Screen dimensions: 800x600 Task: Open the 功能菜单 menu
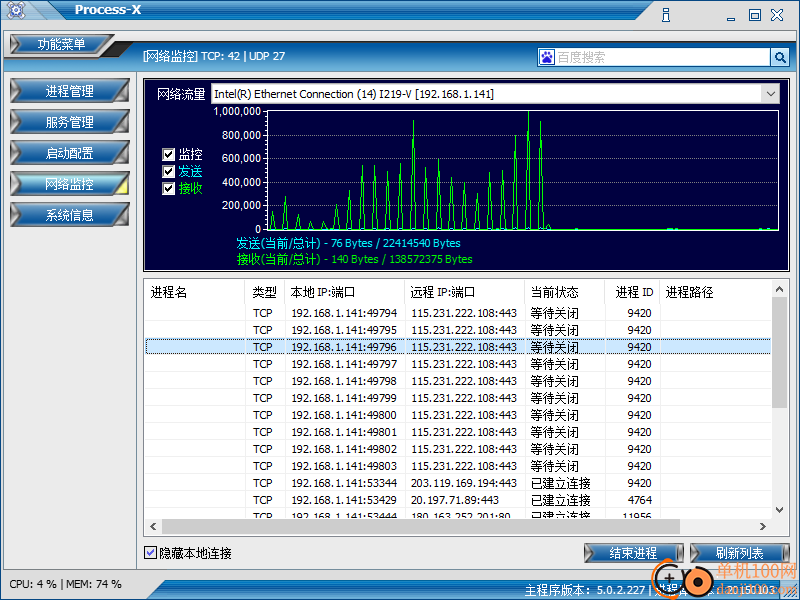click(x=60, y=44)
